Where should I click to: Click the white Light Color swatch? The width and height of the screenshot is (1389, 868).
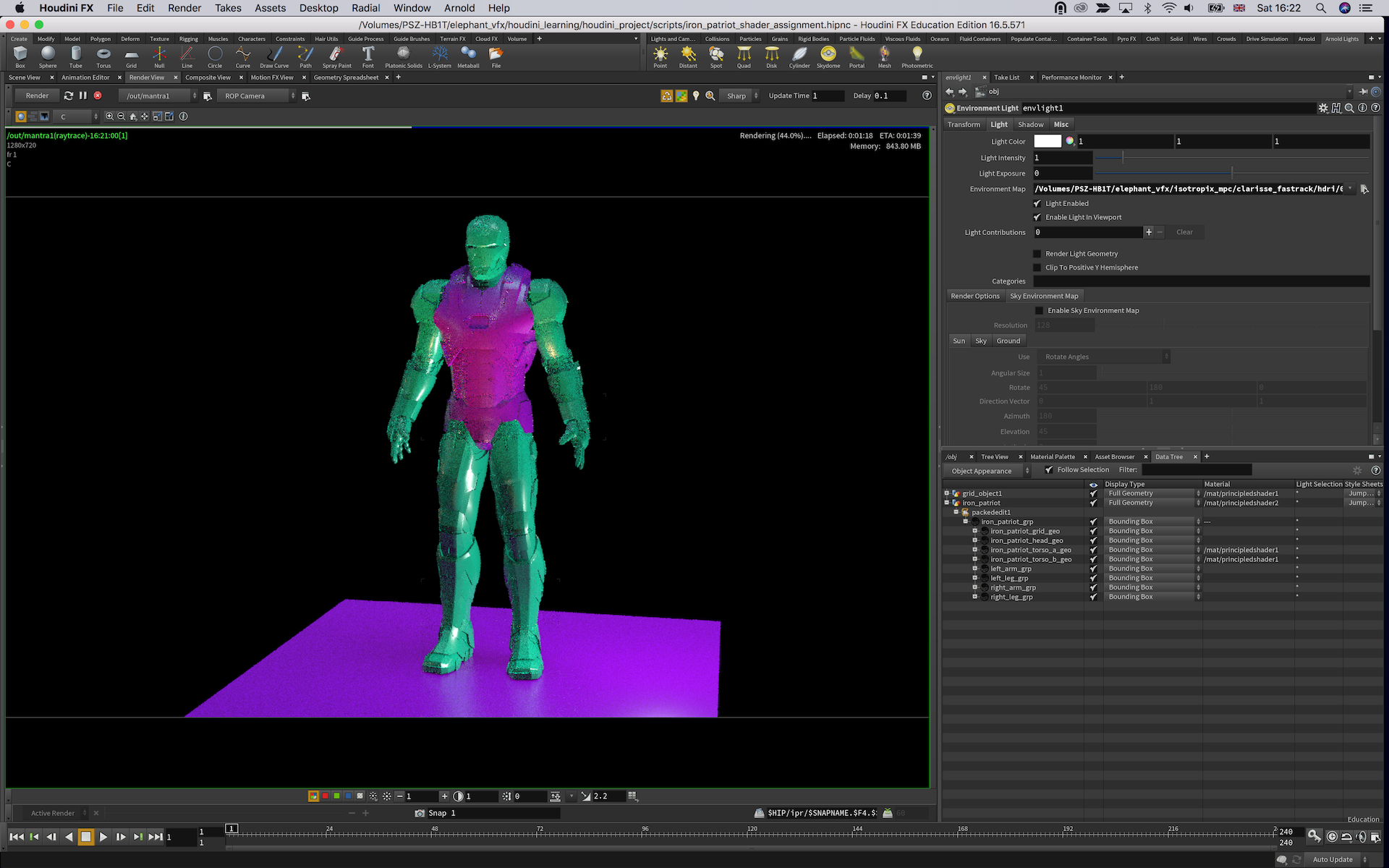[x=1047, y=142]
